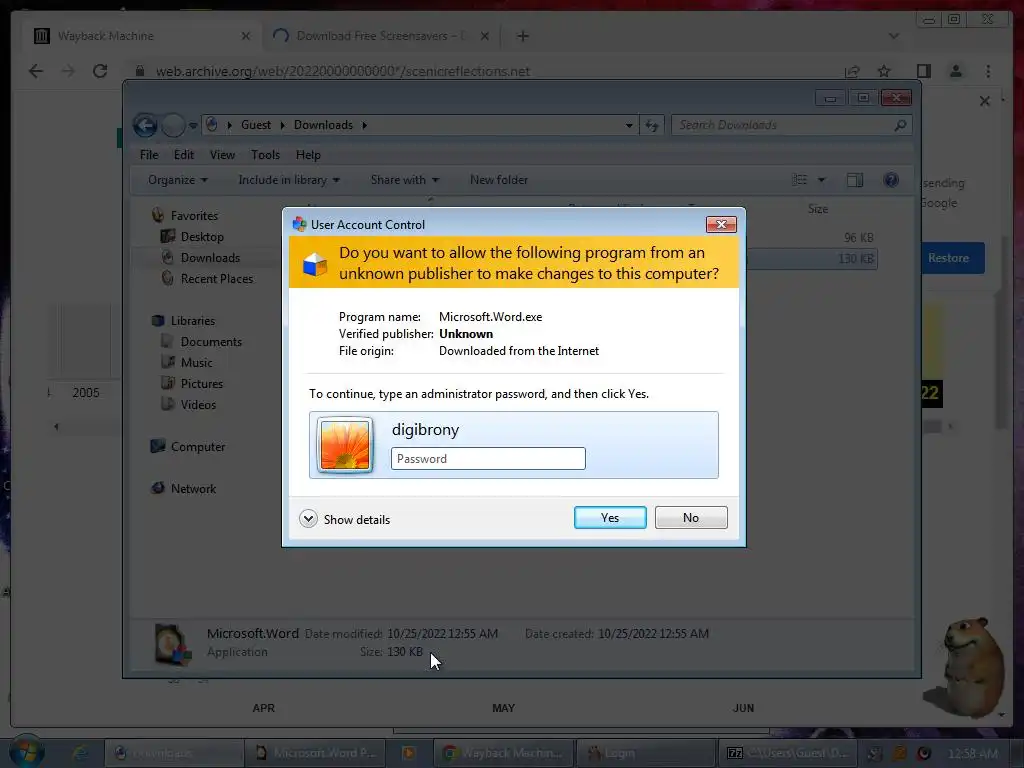Image resolution: width=1024 pixels, height=768 pixels.
Task: Open the address bar history dropdown
Action: 628,125
